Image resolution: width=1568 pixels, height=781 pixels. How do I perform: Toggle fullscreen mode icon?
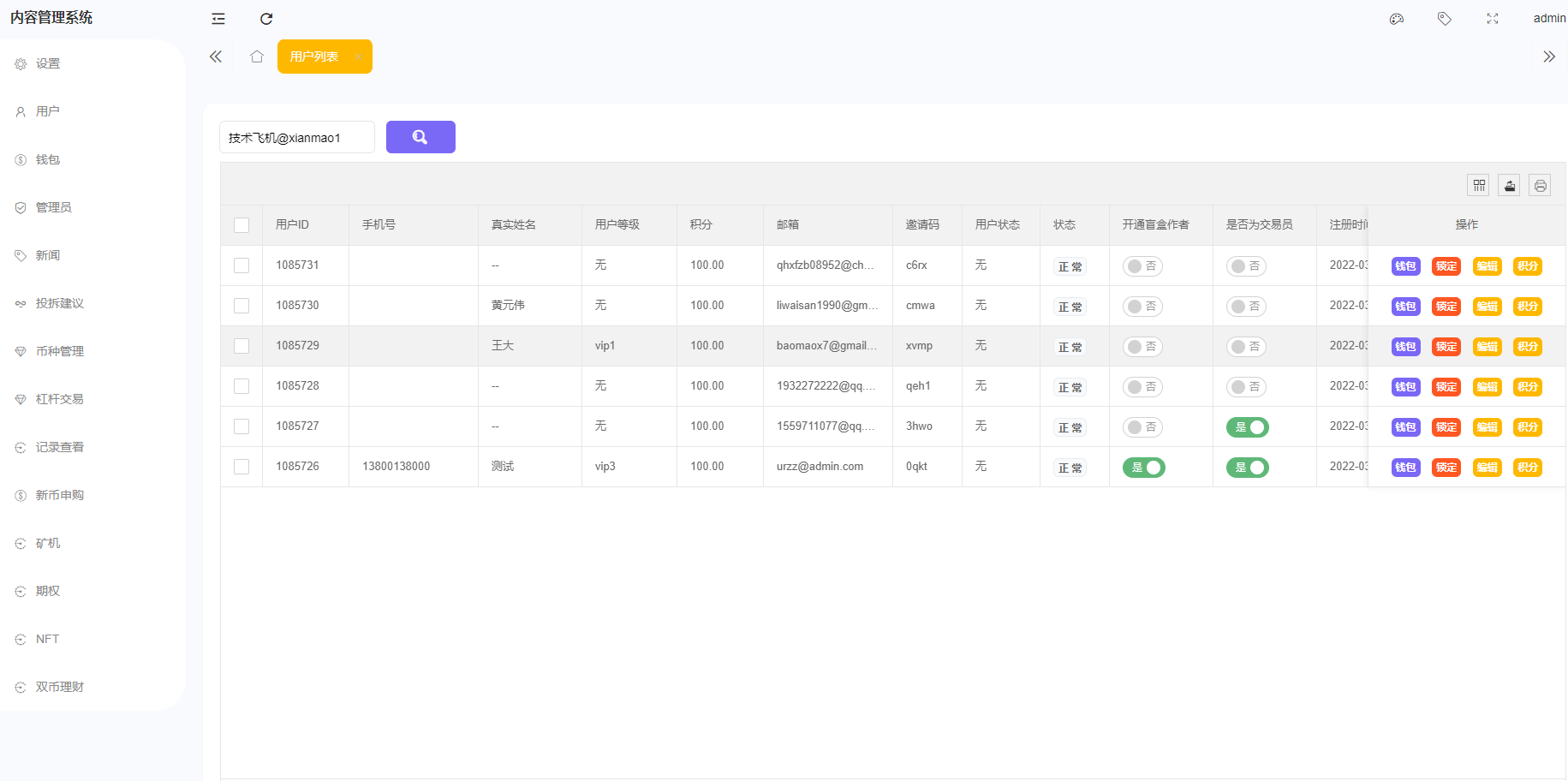coord(1493,19)
